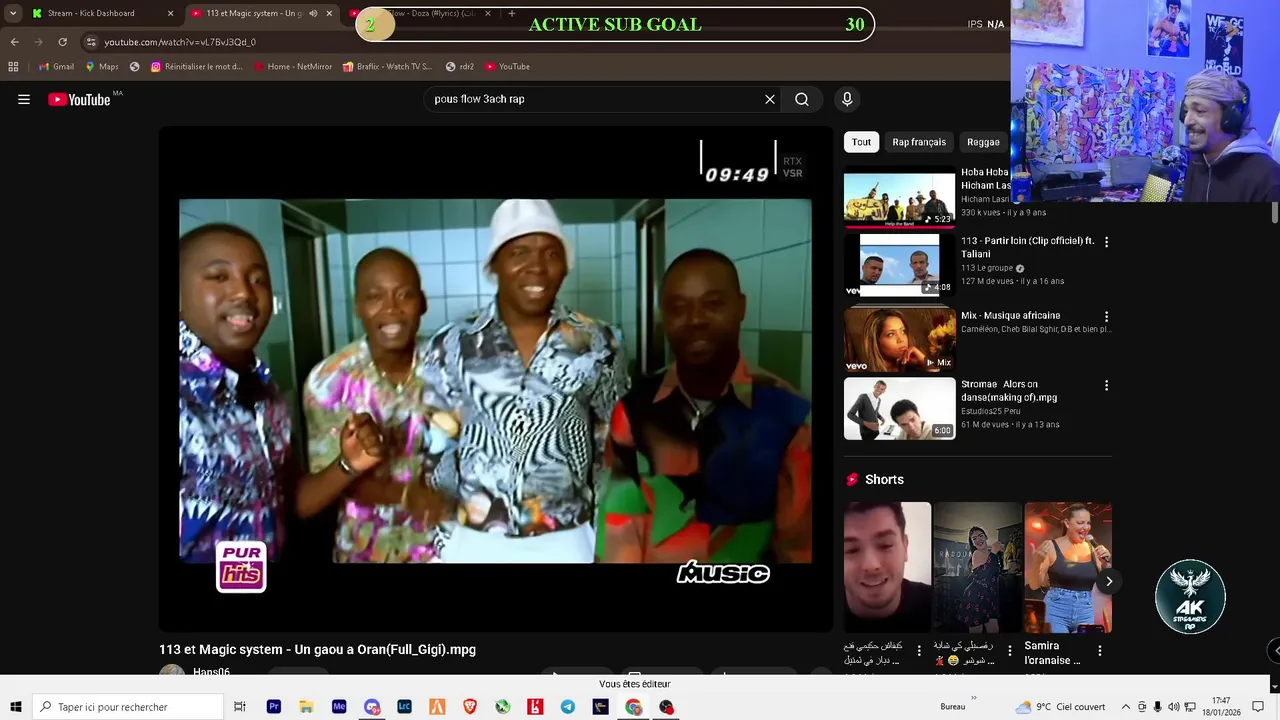Open the YouTube bookmark in bookmarks bar
The width and height of the screenshot is (1280, 720).
point(507,67)
